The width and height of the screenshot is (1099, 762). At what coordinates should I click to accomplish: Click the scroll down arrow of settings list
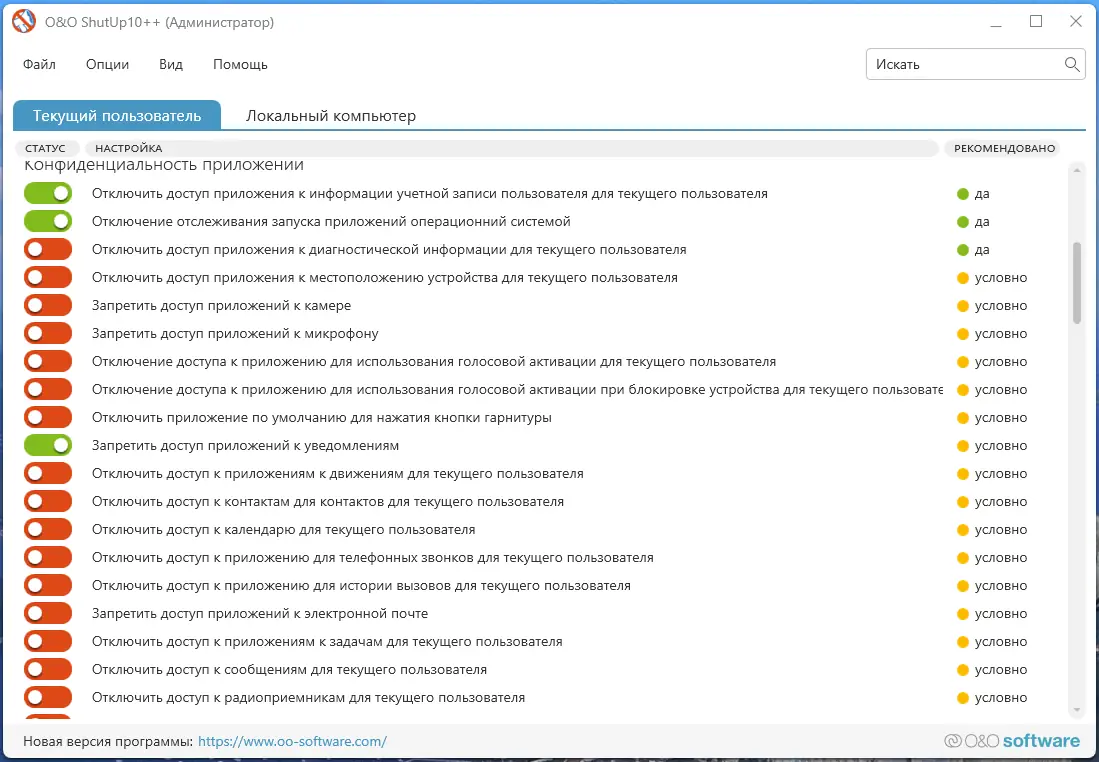click(x=1077, y=709)
